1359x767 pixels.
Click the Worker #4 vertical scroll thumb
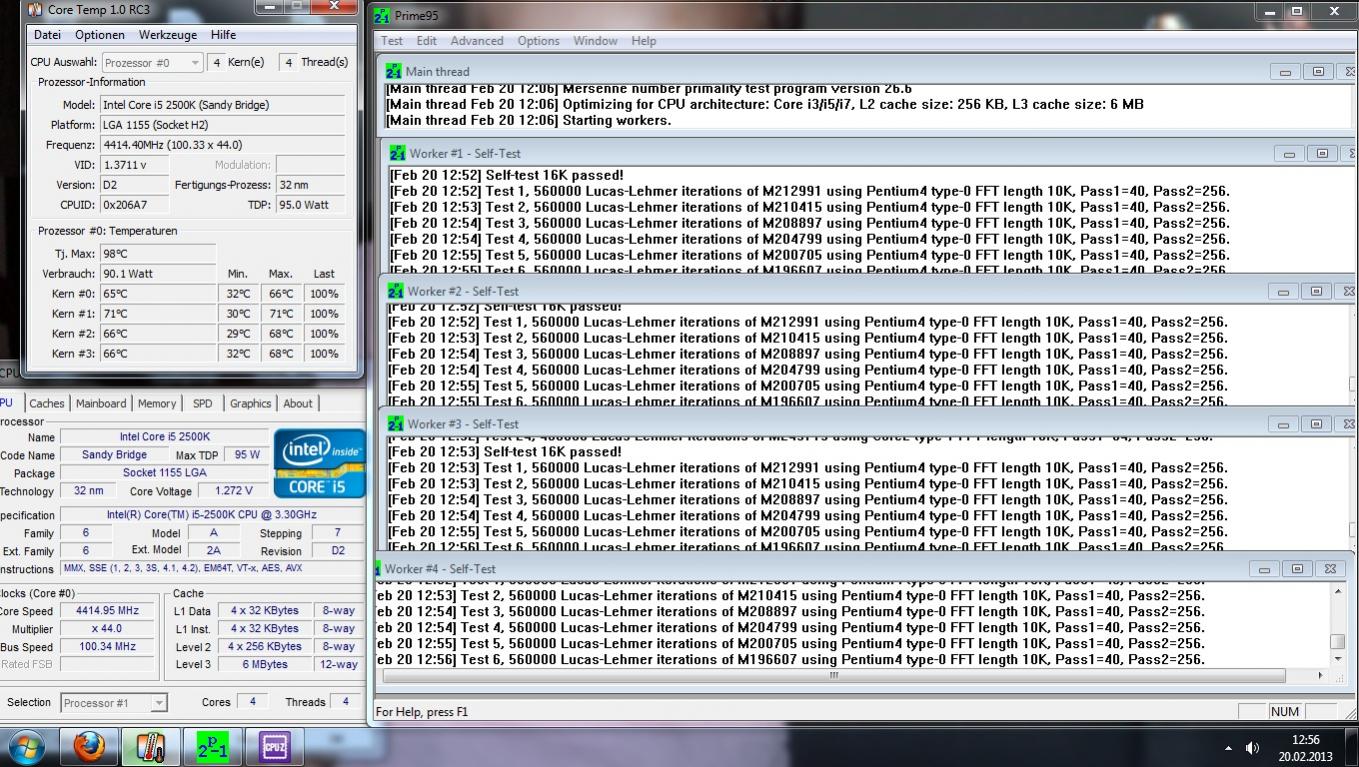pos(1338,641)
